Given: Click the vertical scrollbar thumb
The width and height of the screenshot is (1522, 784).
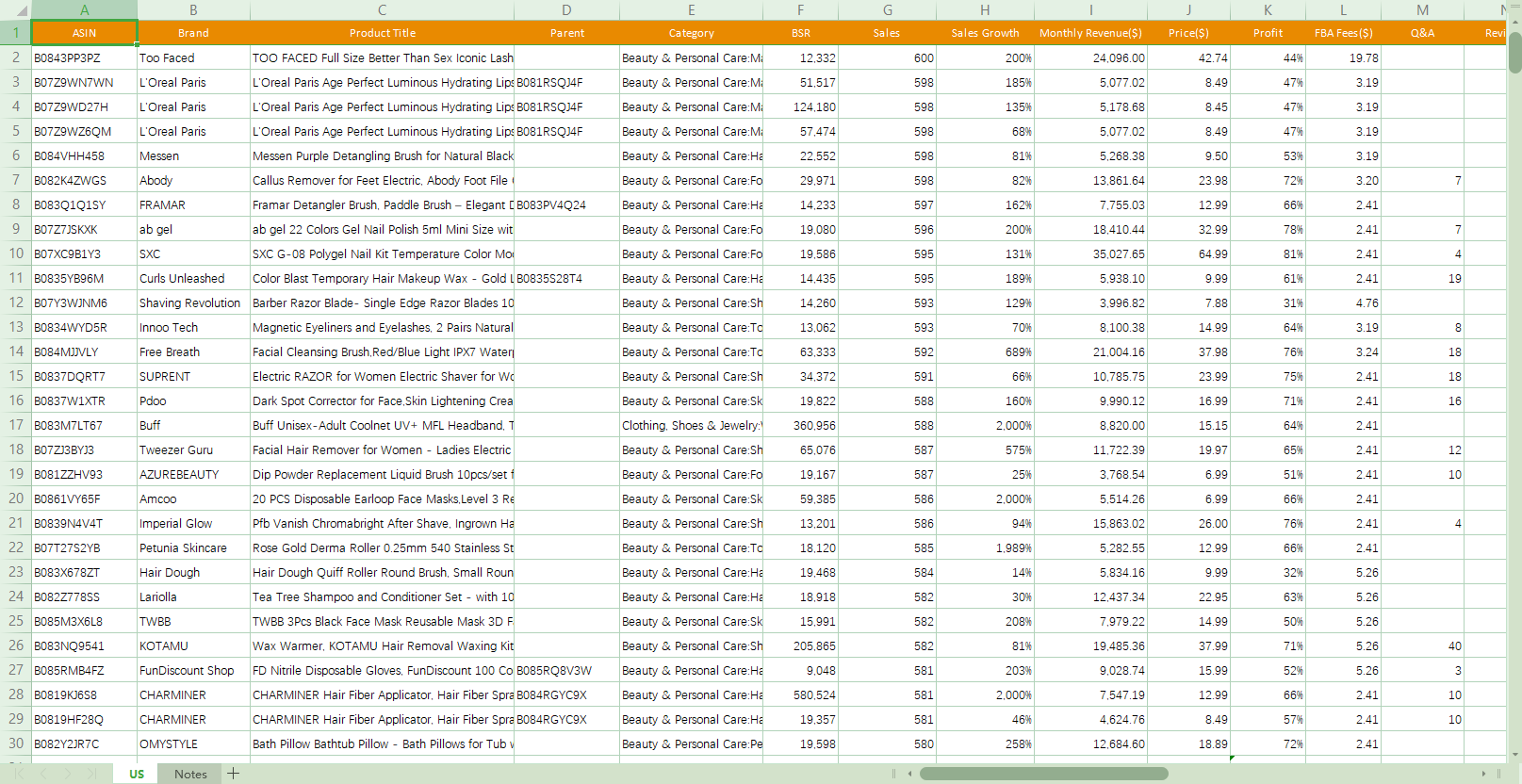Looking at the screenshot, I should [x=1514, y=52].
